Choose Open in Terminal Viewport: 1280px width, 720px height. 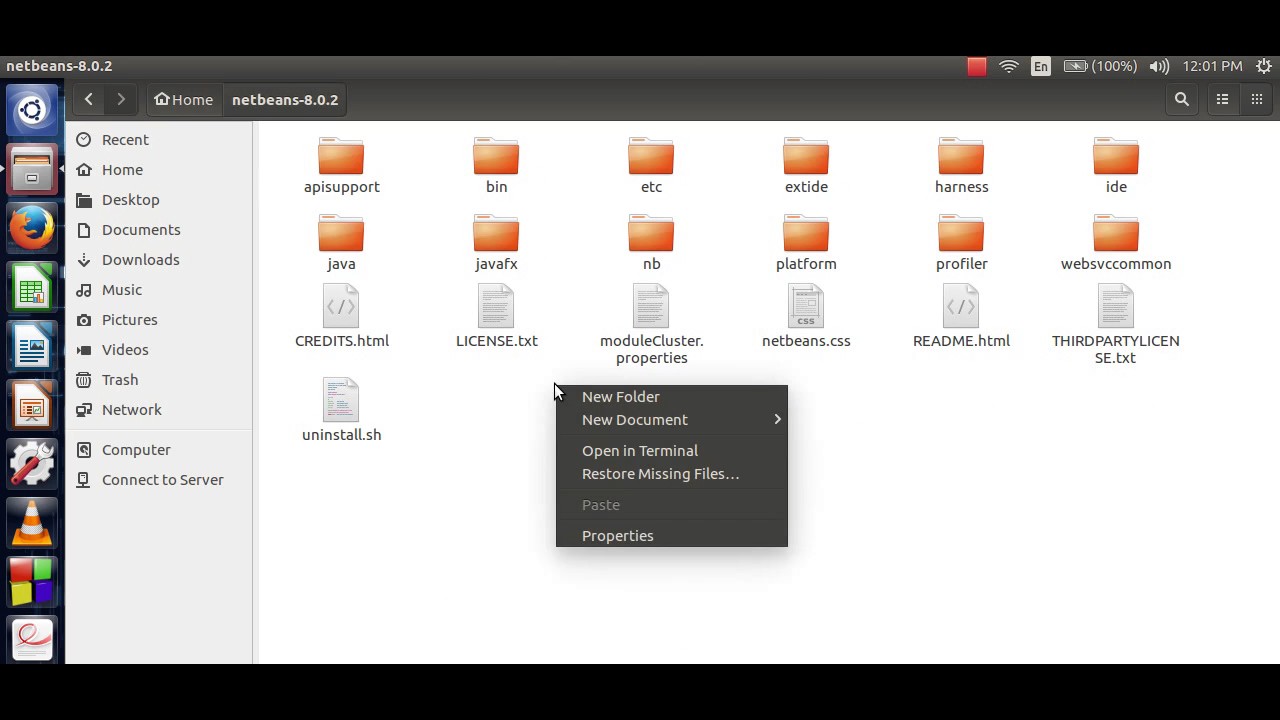tap(671, 451)
